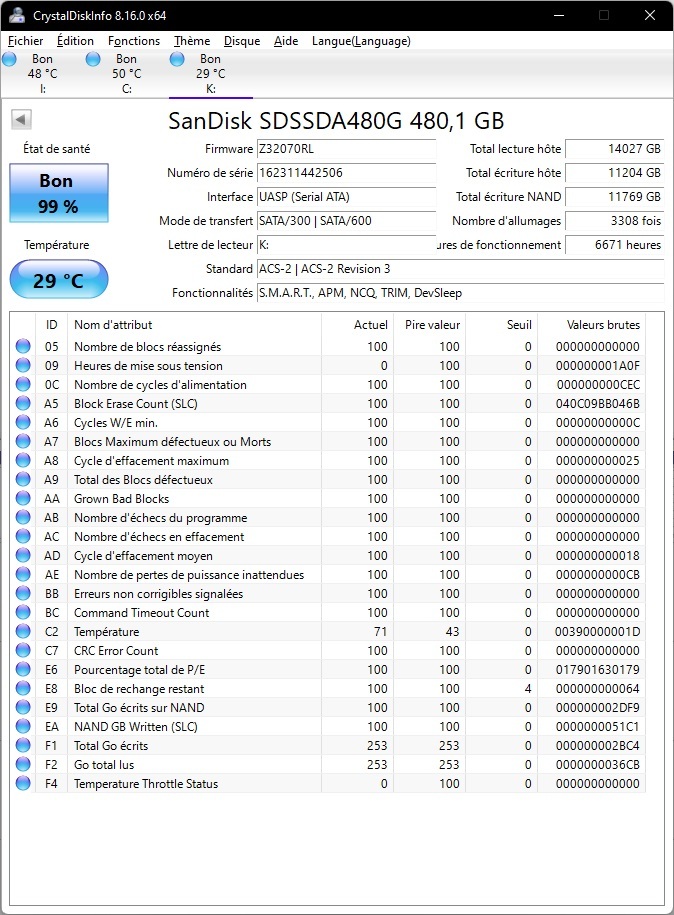Click status orb for Block Erase Count (SLC)
Viewport: 674px width, 915px height.
(23, 404)
